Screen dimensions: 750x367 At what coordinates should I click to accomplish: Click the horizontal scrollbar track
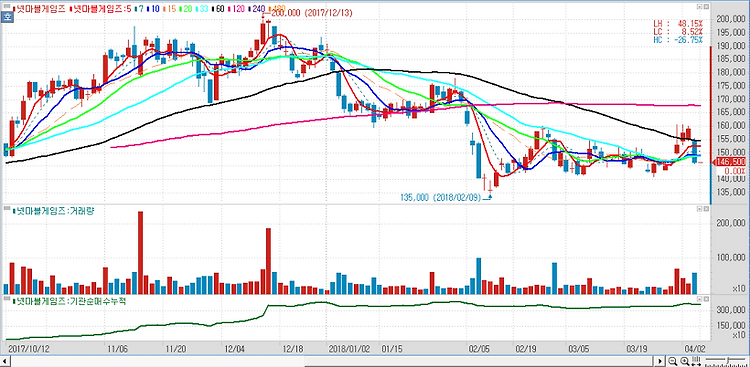330,361
